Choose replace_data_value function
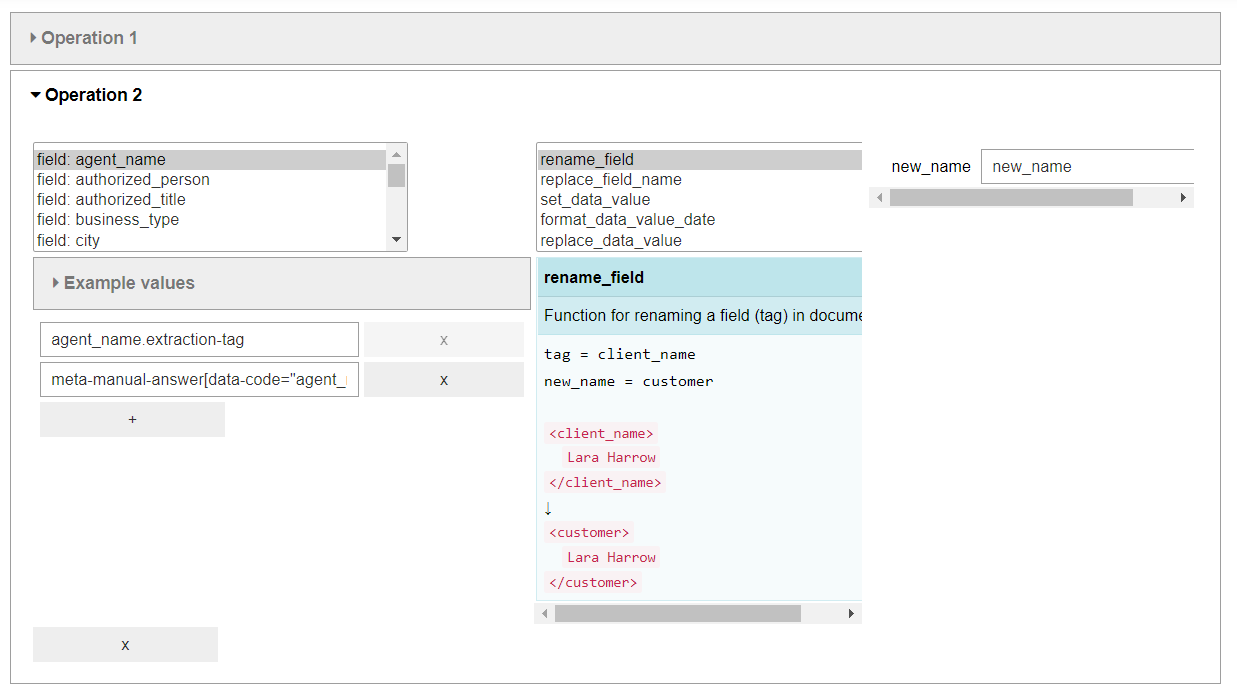The width and height of the screenshot is (1237, 700). pos(700,240)
